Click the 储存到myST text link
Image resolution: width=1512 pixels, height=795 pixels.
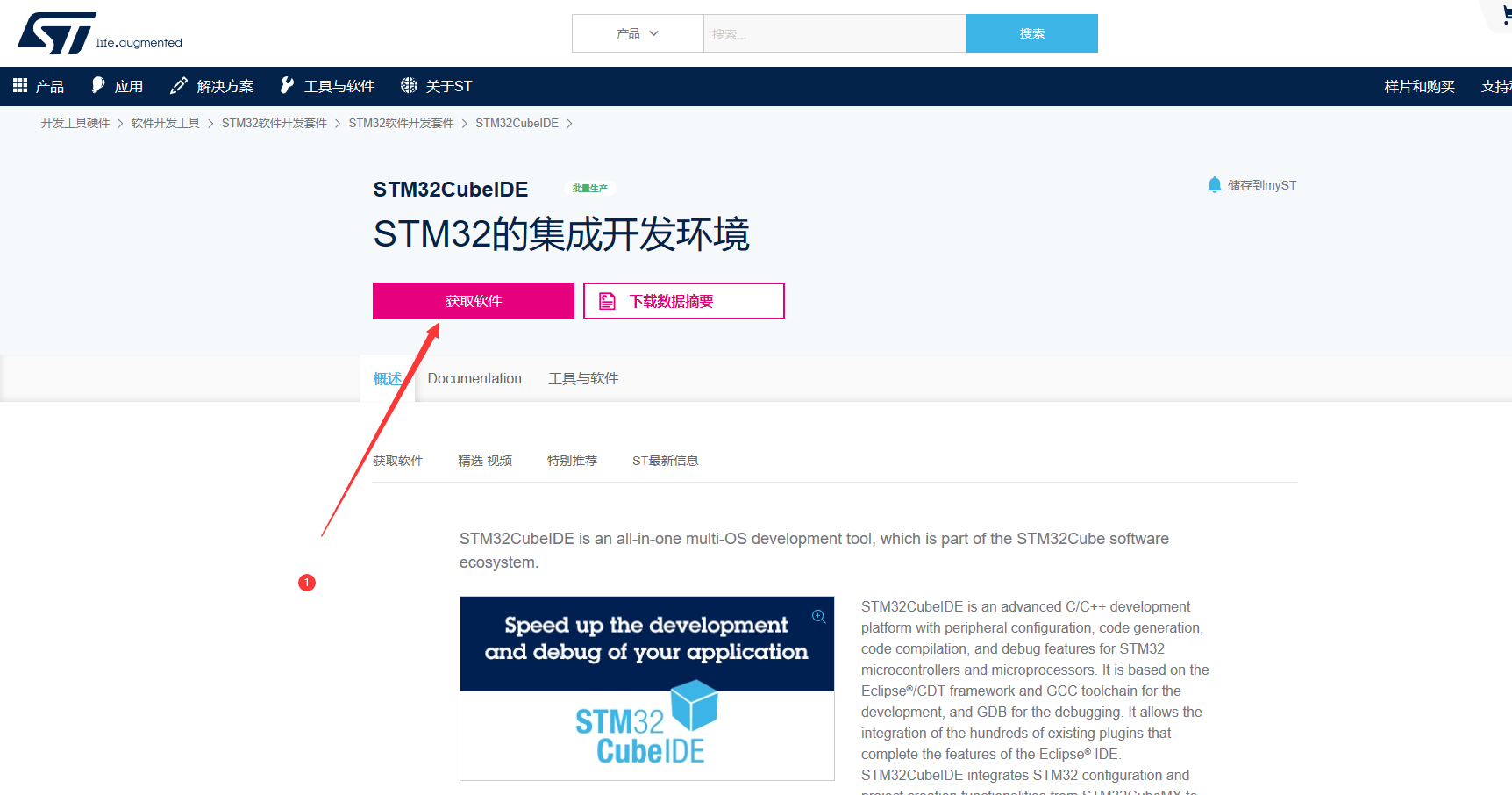[x=1261, y=185]
